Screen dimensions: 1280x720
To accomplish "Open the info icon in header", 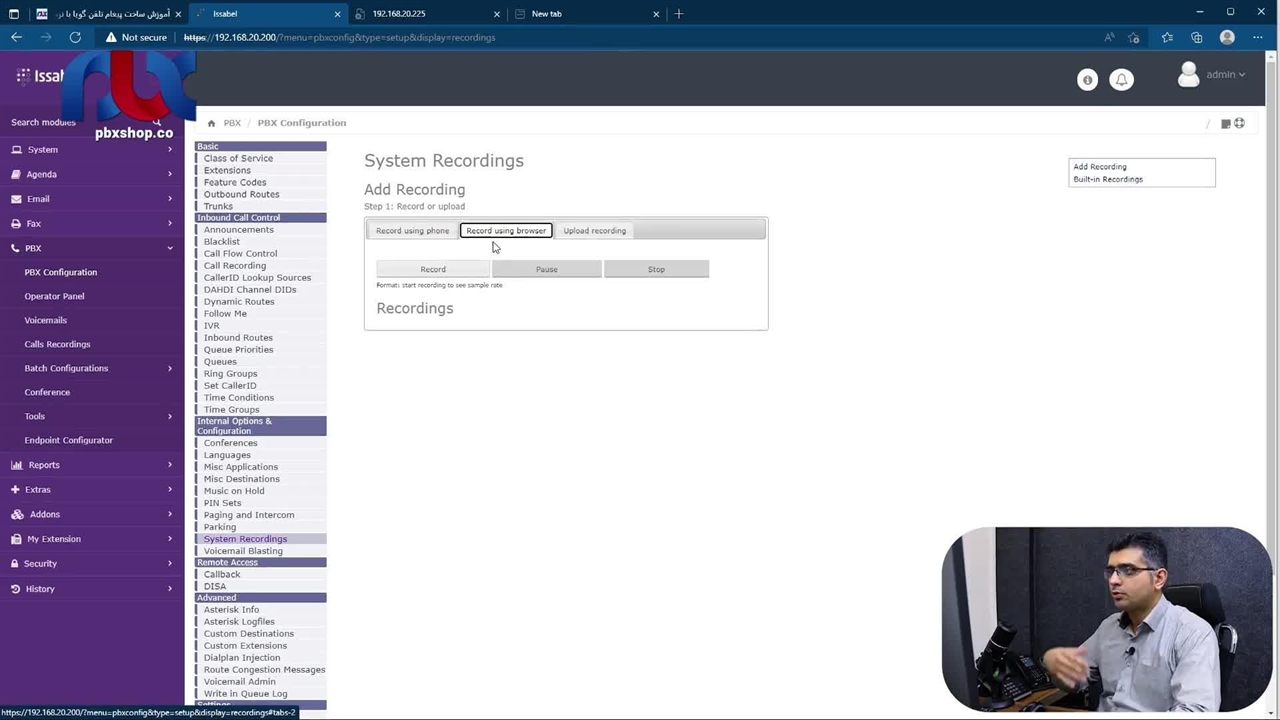I will 1087,80.
